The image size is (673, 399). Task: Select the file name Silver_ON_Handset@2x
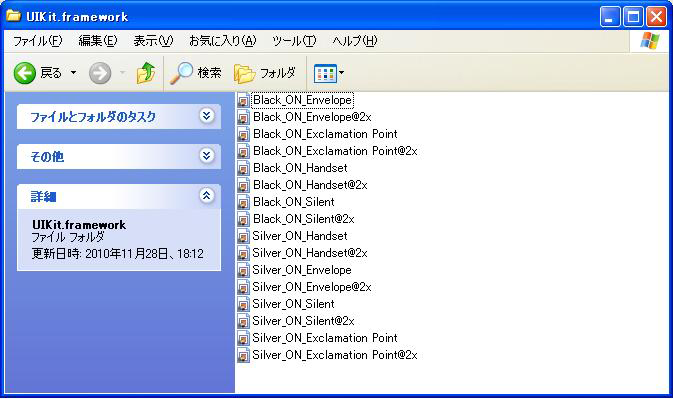[x=310, y=253]
